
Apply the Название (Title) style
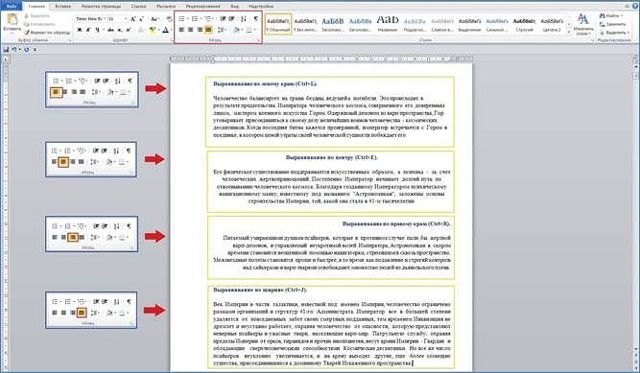(x=387, y=24)
